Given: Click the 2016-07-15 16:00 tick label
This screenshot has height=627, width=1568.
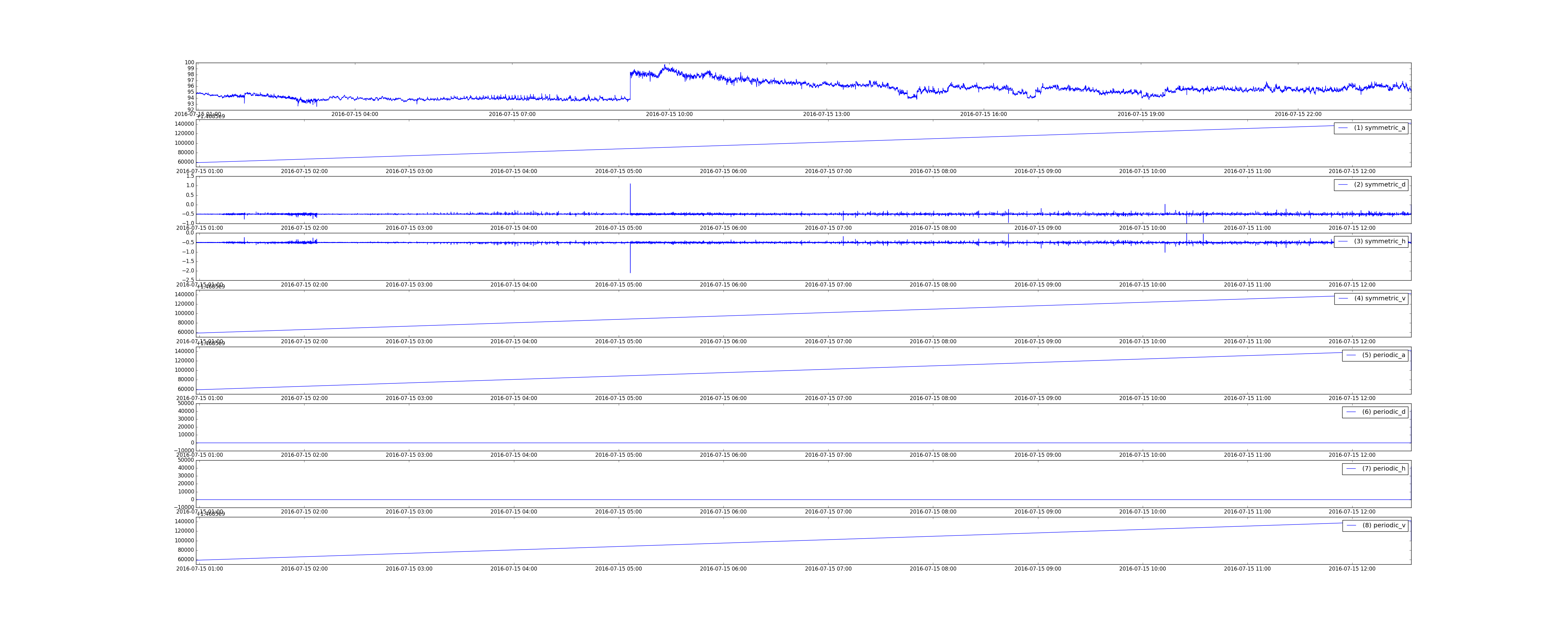Looking at the screenshot, I should click(x=984, y=114).
